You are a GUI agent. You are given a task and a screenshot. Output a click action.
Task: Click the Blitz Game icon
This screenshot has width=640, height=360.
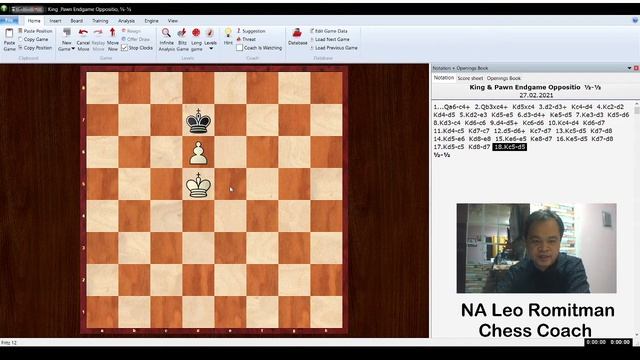pyautogui.click(x=182, y=33)
